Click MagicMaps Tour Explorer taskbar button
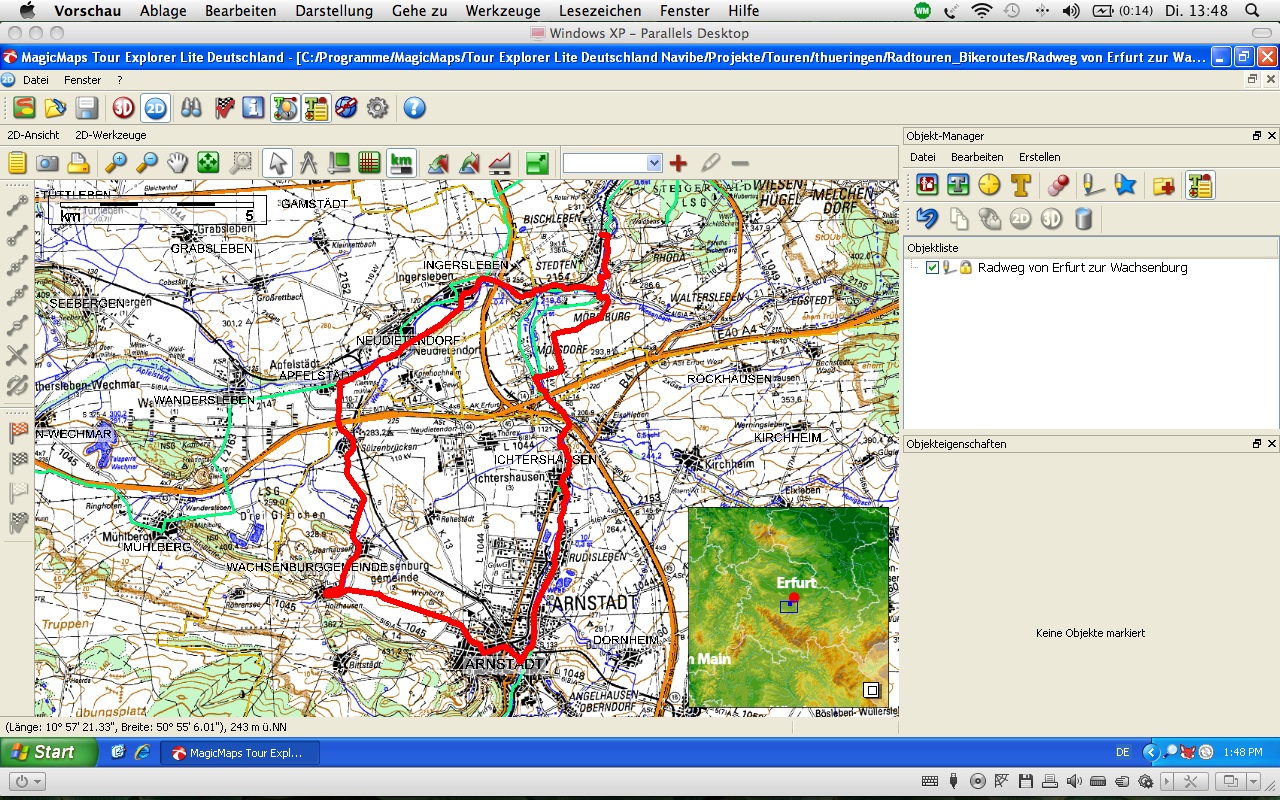This screenshot has width=1280, height=800. (238, 752)
